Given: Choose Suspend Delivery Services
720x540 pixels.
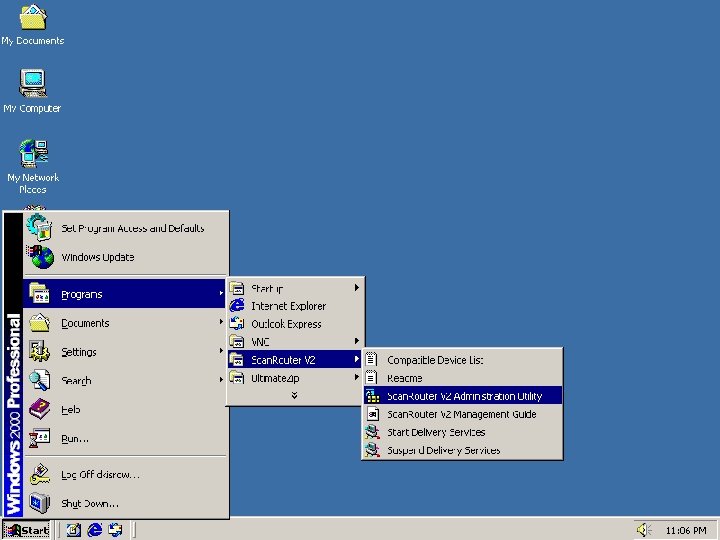Looking at the screenshot, I should 462,450.
